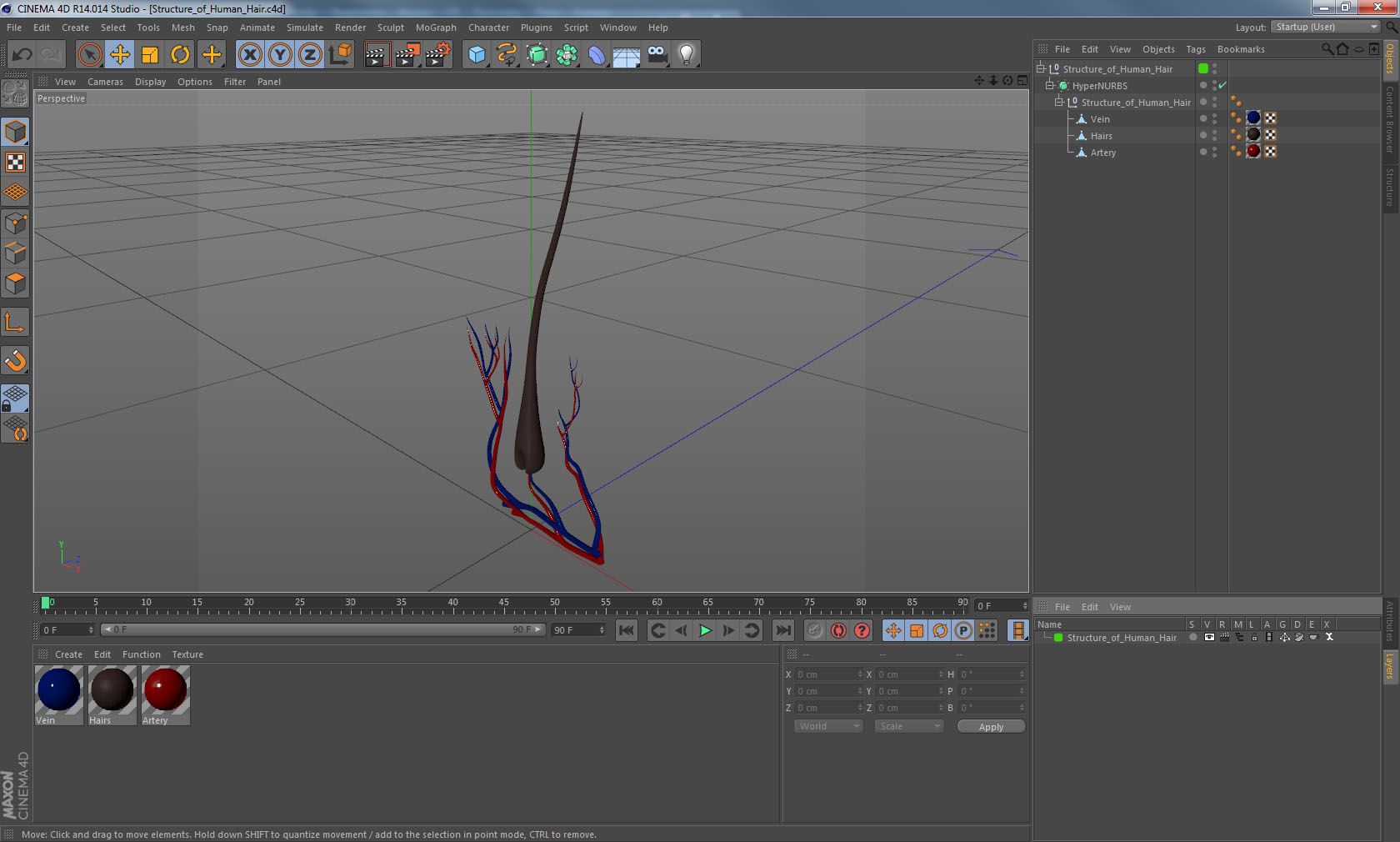Collapse the top Structure_of_Human_Hair node
Viewport: 1400px width, 842px height.
[1041, 68]
